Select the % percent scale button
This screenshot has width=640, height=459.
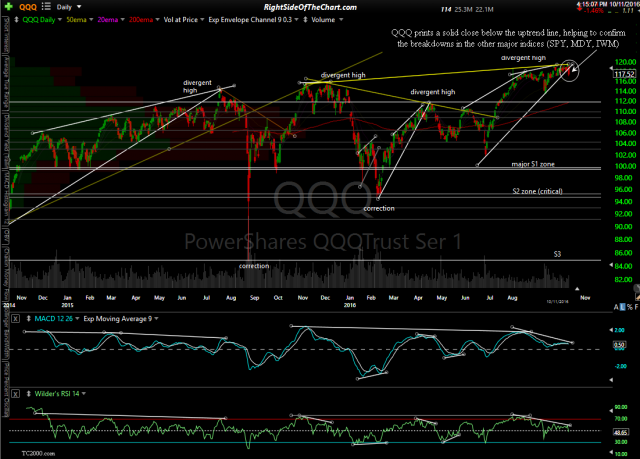pyautogui.click(x=630, y=307)
